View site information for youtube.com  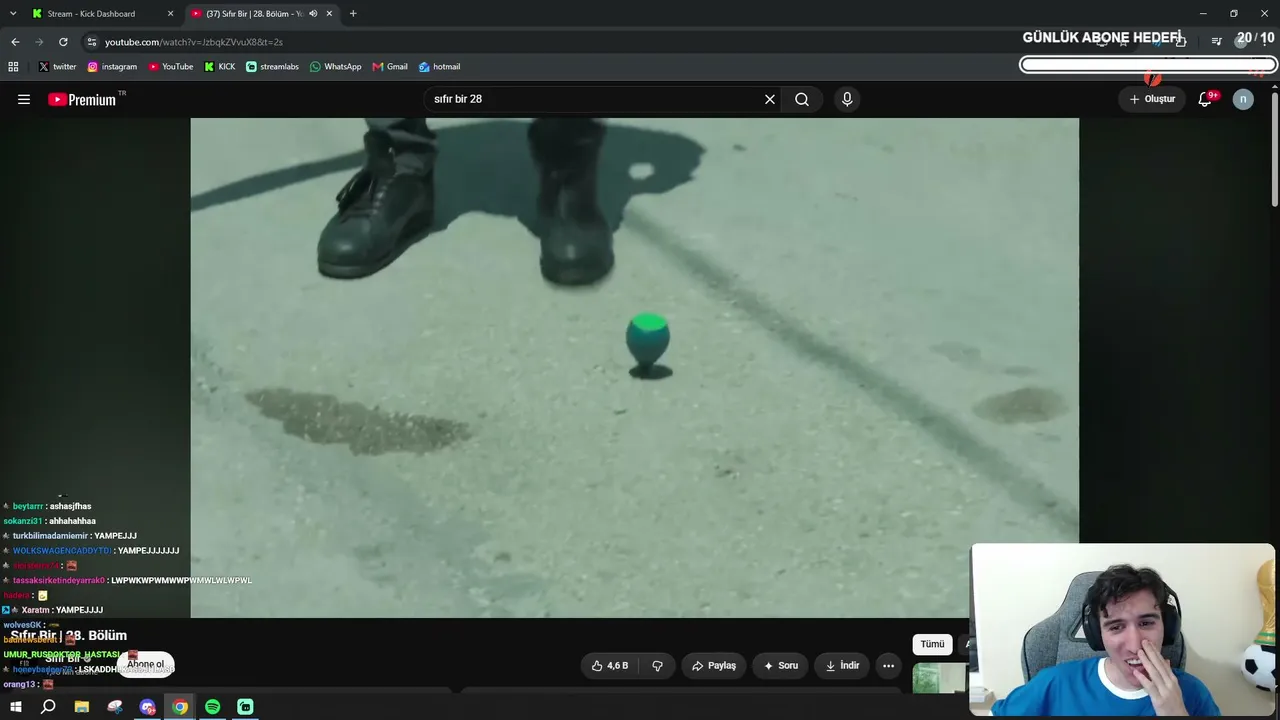coord(92,42)
